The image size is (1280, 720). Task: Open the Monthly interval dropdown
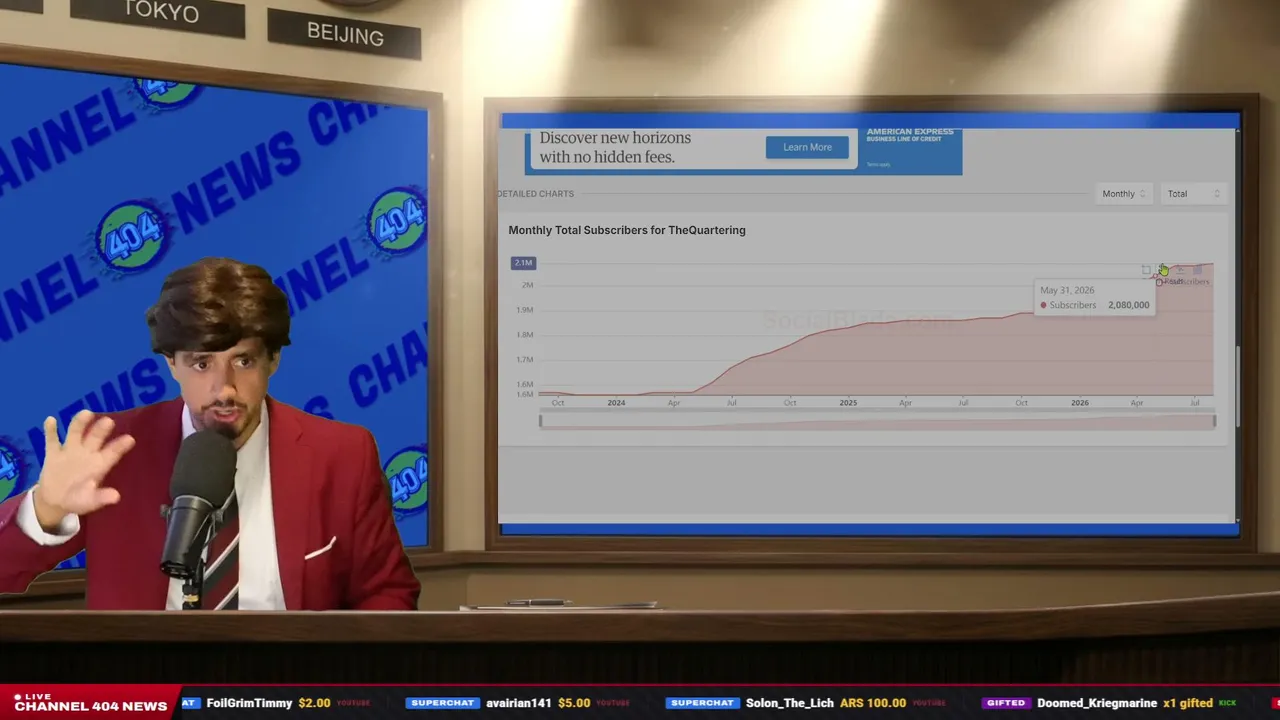click(1124, 194)
